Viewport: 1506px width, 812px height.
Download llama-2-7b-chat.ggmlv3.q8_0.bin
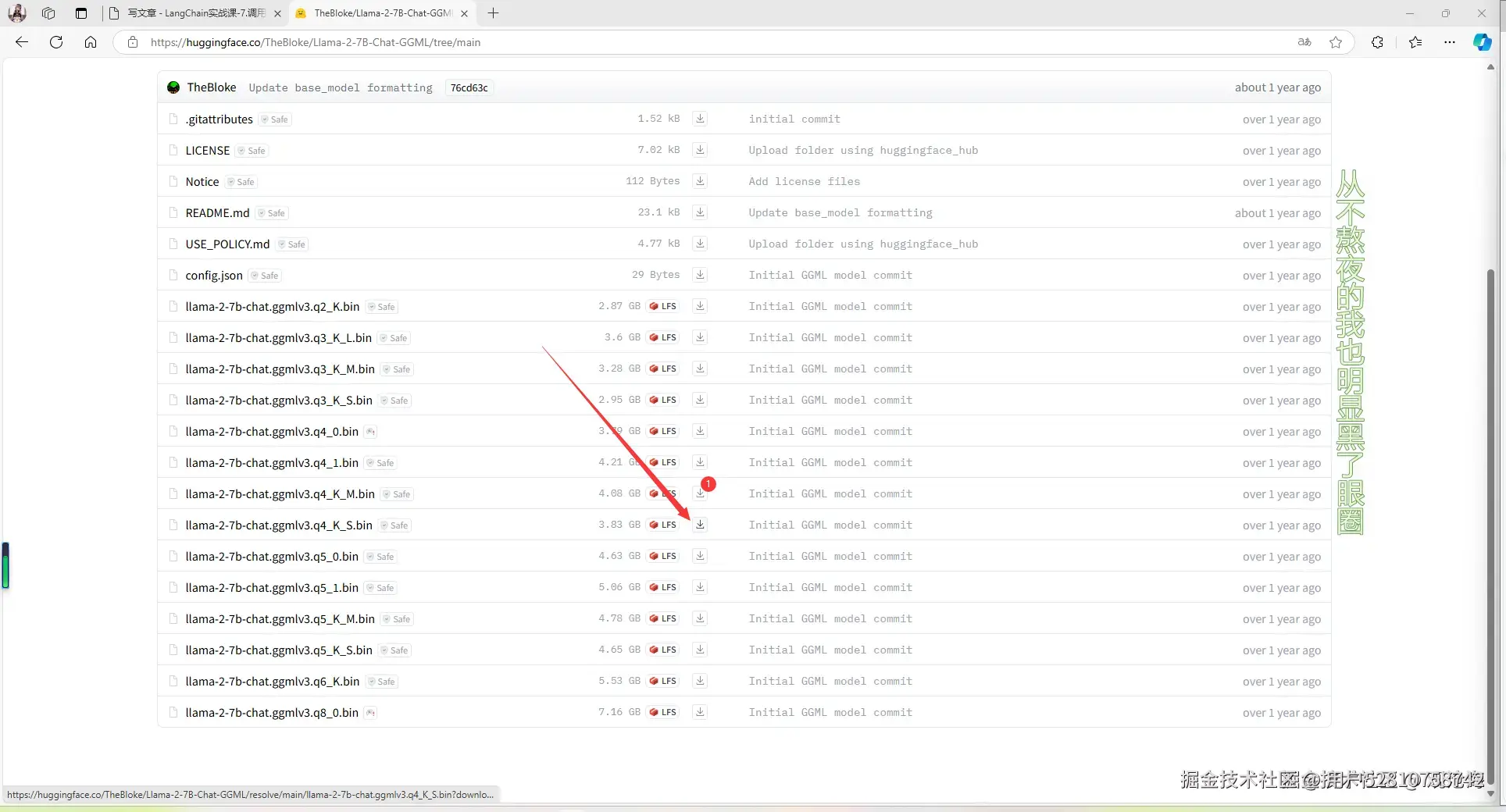(700, 712)
